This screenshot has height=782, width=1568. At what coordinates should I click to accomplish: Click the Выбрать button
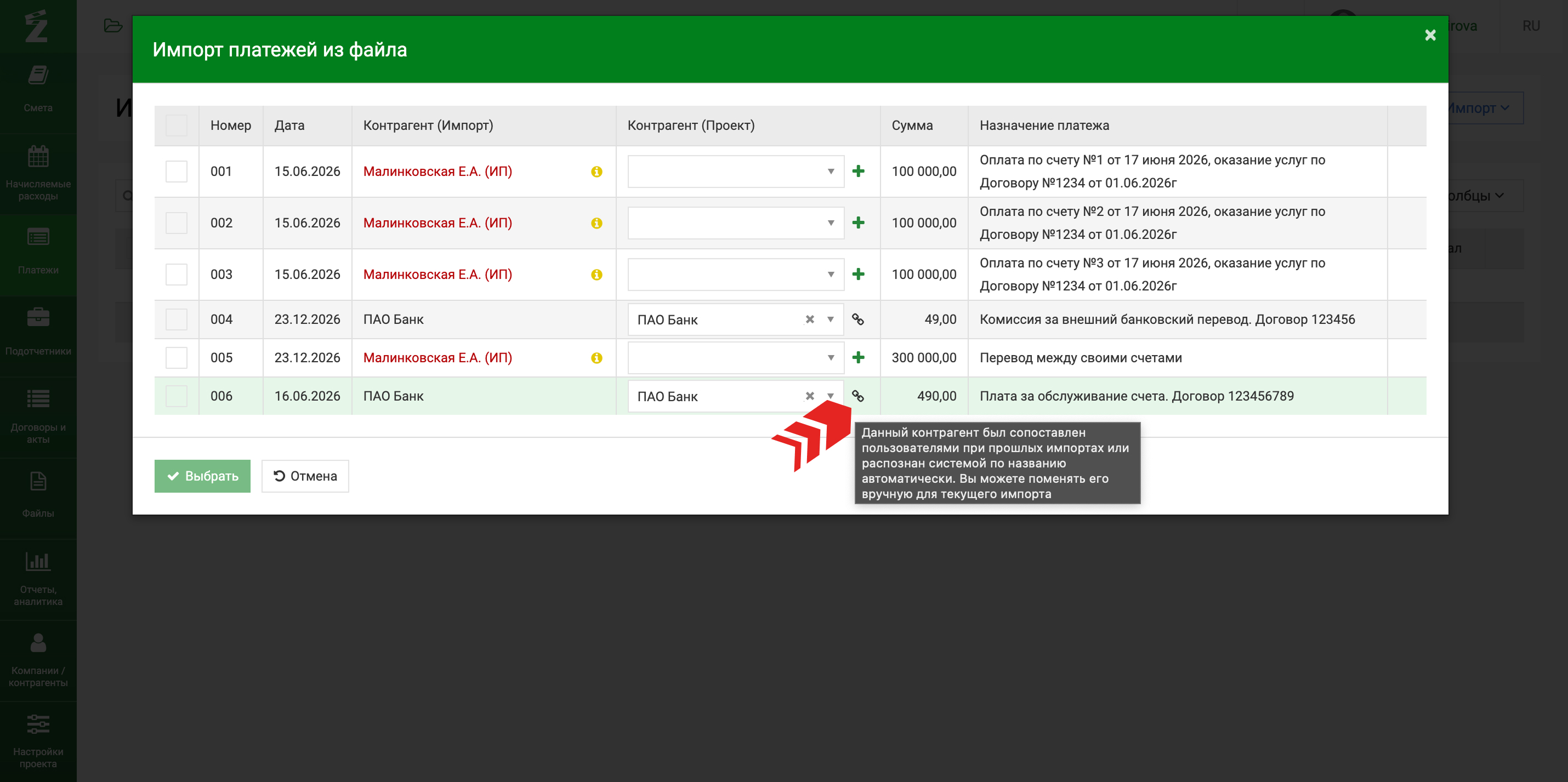pyautogui.click(x=203, y=476)
